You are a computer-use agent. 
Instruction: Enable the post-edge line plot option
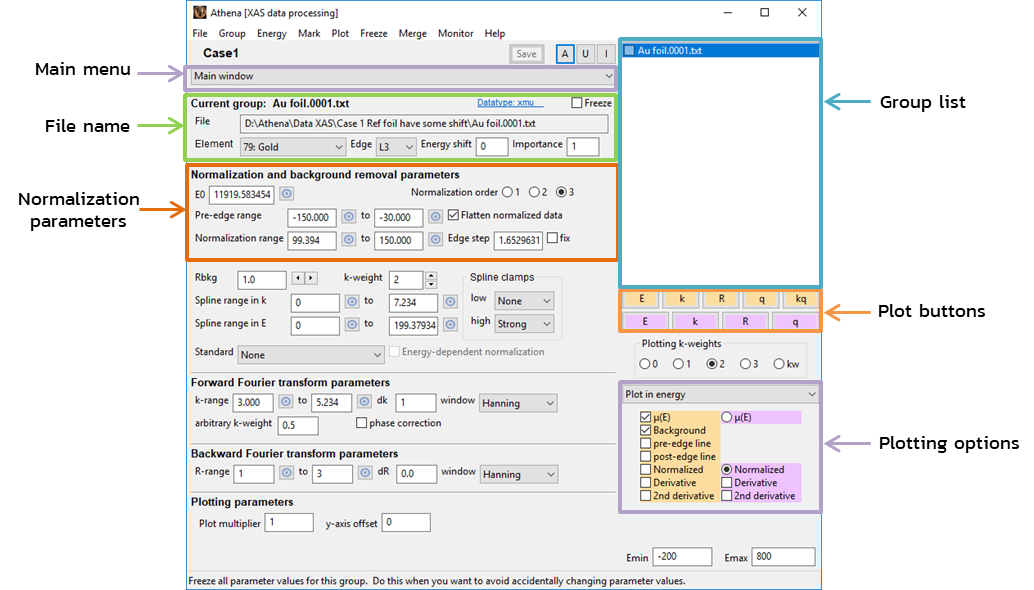(x=646, y=456)
